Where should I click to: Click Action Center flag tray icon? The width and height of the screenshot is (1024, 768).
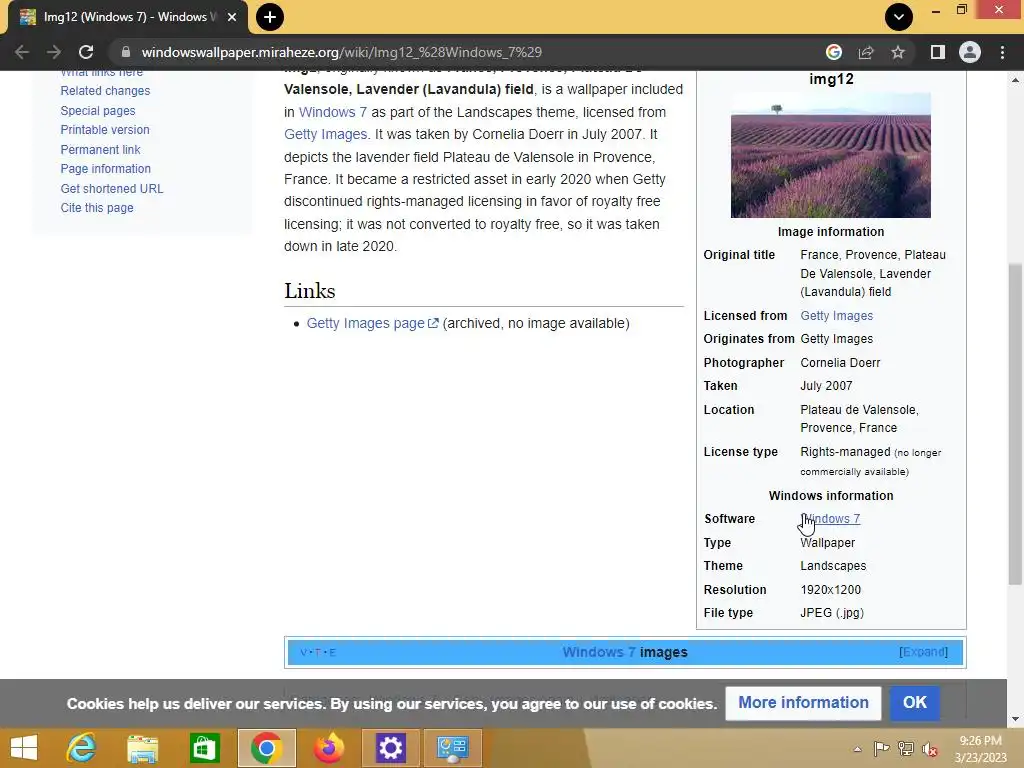[882, 749]
